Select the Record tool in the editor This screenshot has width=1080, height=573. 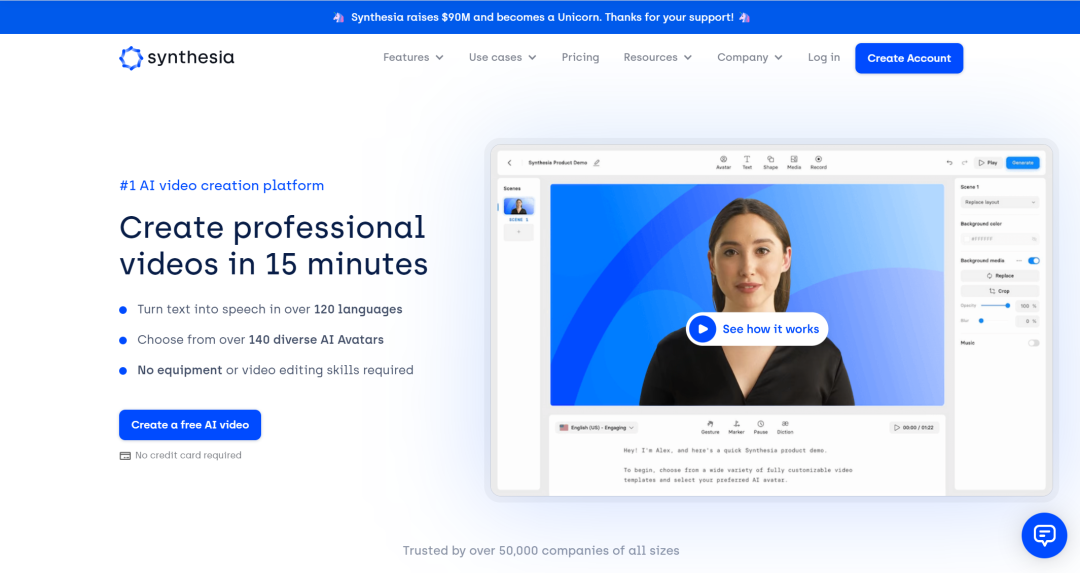tap(818, 163)
